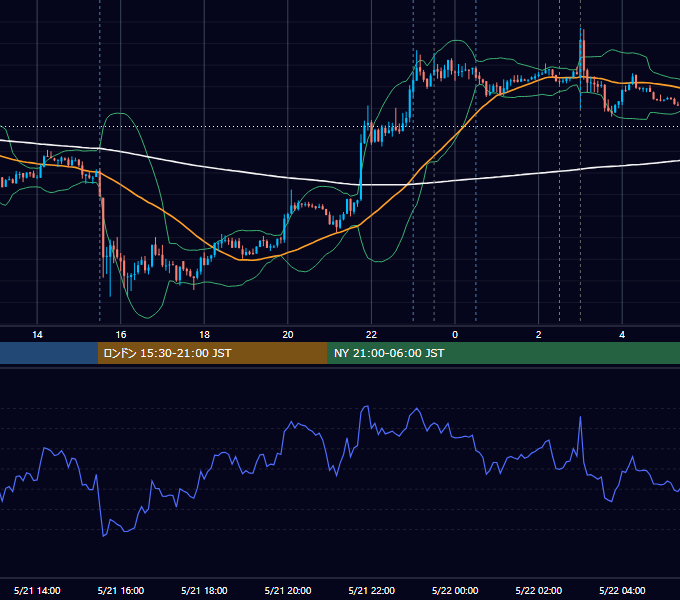Click the 5/22 04:00 date label
The width and height of the screenshot is (680, 600).
[622, 590]
